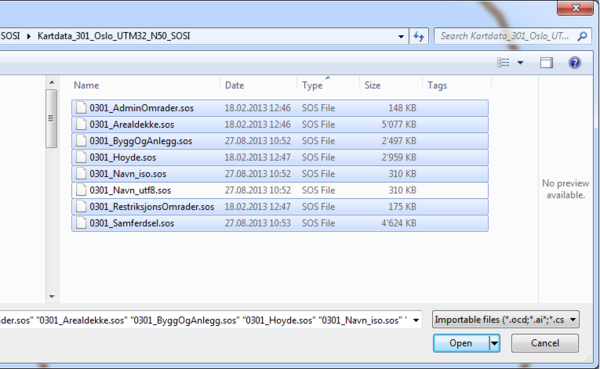Click the navigation pane scrollbar thumb

click(51, 118)
